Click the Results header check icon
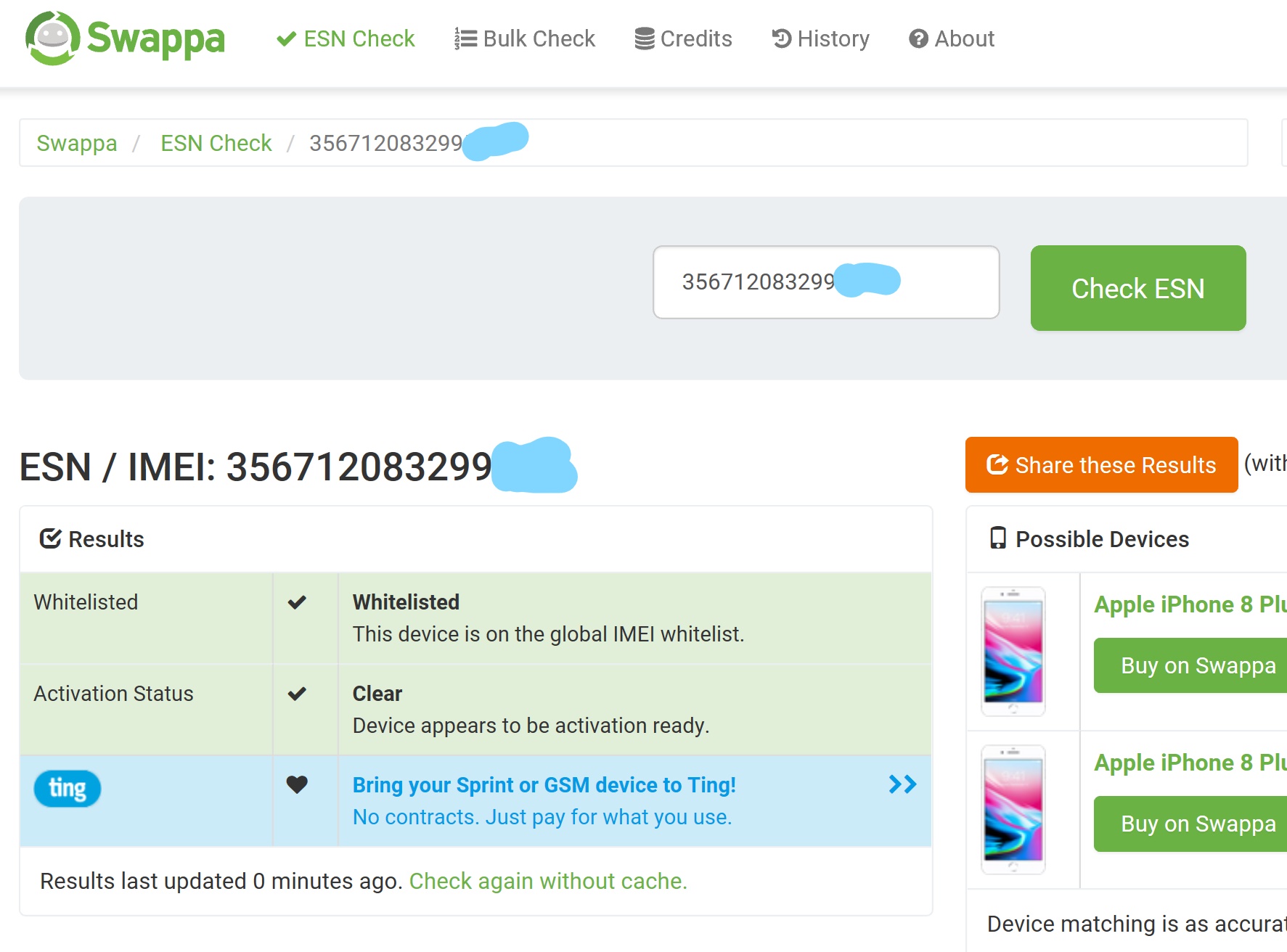This screenshot has width=1287, height=952. [50, 538]
